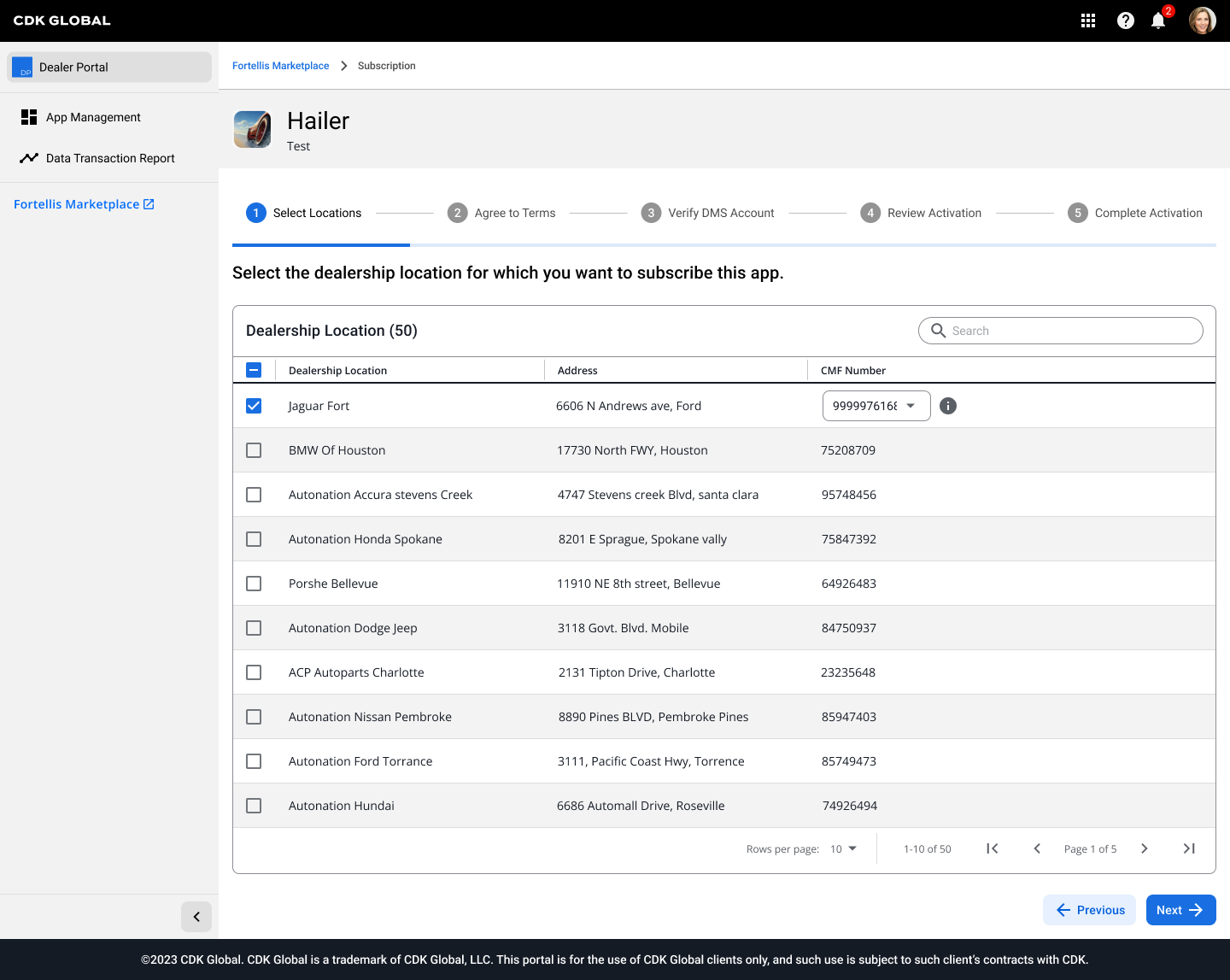Image resolution: width=1230 pixels, height=980 pixels.
Task: Click the address 3118 Govt. Blvd. Mobile
Action: (x=624, y=628)
